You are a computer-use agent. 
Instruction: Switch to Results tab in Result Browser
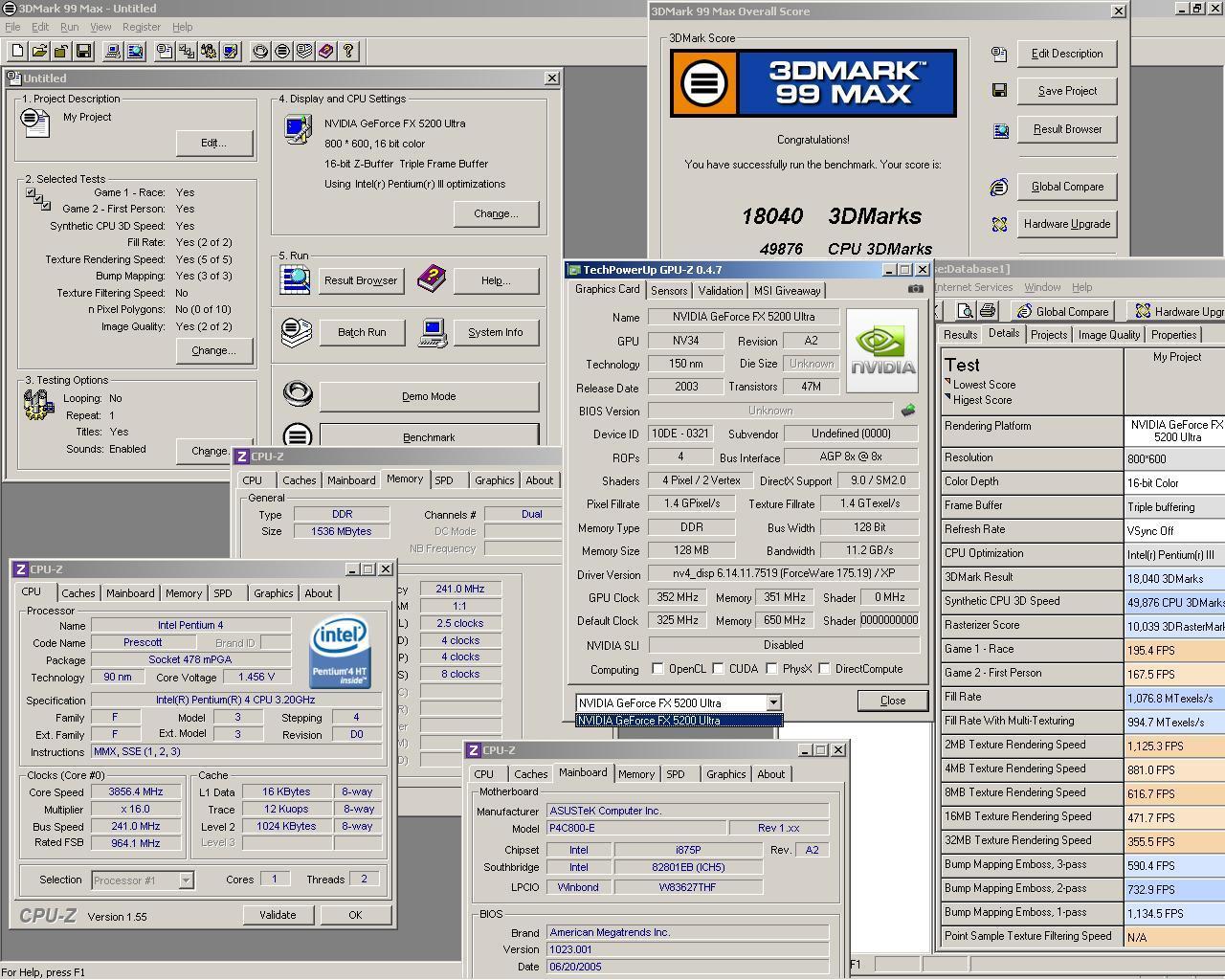(x=960, y=335)
